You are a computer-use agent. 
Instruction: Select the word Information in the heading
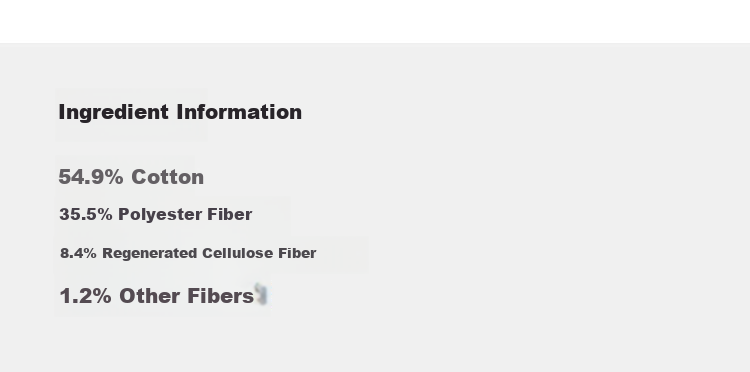(239, 111)
